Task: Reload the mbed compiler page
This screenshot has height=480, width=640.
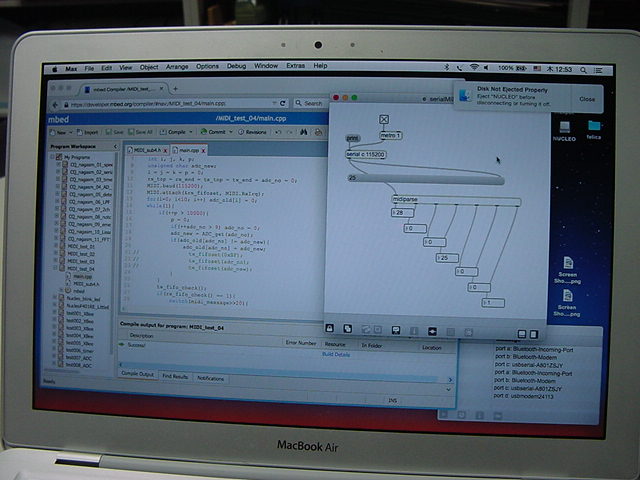Action: point(282,103)
